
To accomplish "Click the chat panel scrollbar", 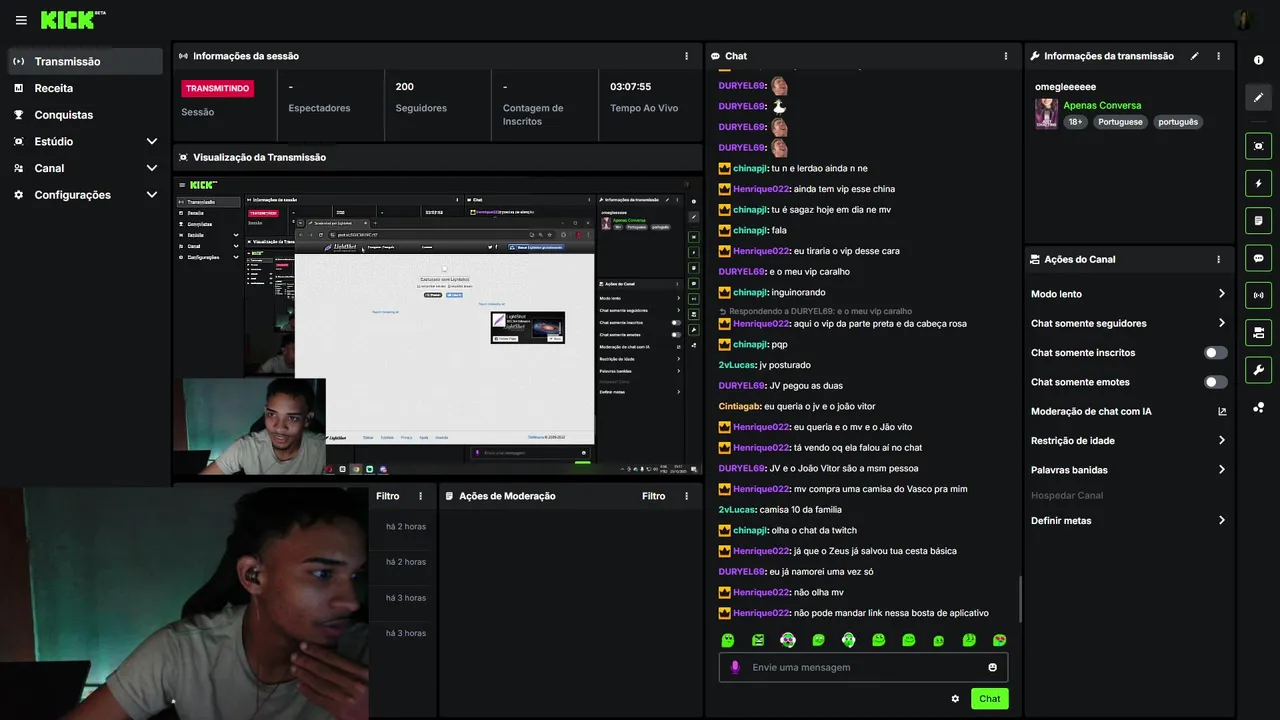I will [1019, 598].
